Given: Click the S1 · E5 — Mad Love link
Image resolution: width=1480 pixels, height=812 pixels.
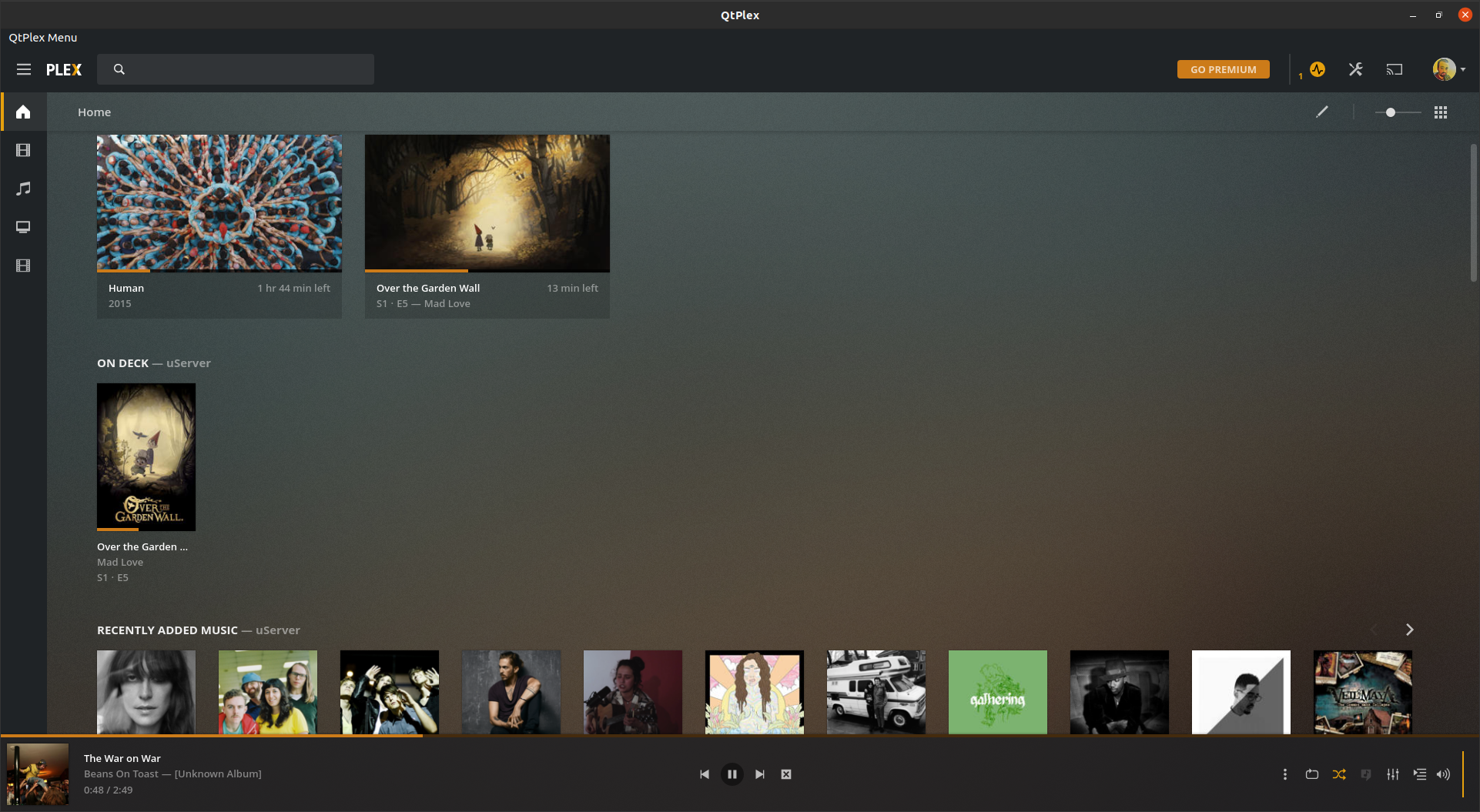Looking at the screenshot, I should [x=424, y=303].
